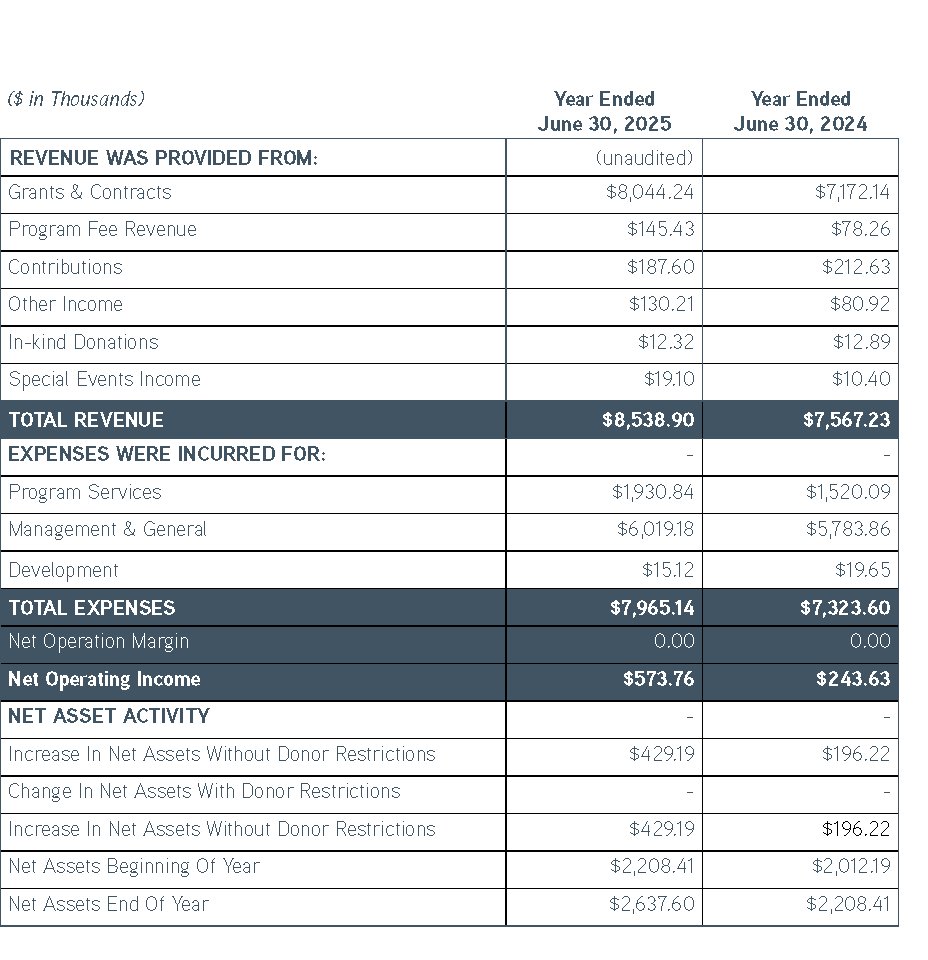The width and height of the screenshot is (928, 960).
Task: Select the NET ASSET ACTIVITY heading
Action: click(x=108, y=717)
